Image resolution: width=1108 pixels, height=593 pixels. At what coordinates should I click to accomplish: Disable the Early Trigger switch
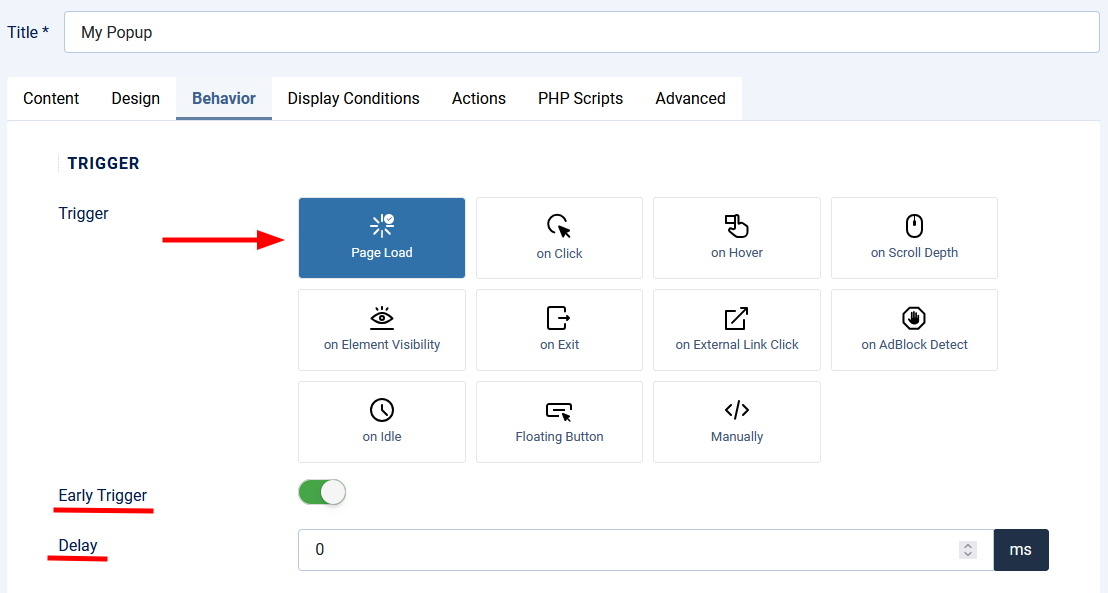[322, 492]
